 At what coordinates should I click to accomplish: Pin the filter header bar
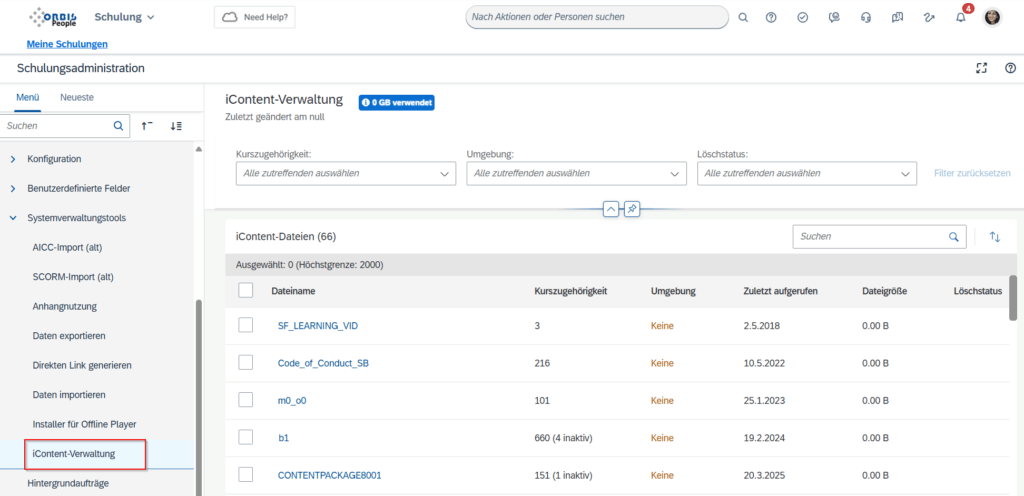click(632, 209)
